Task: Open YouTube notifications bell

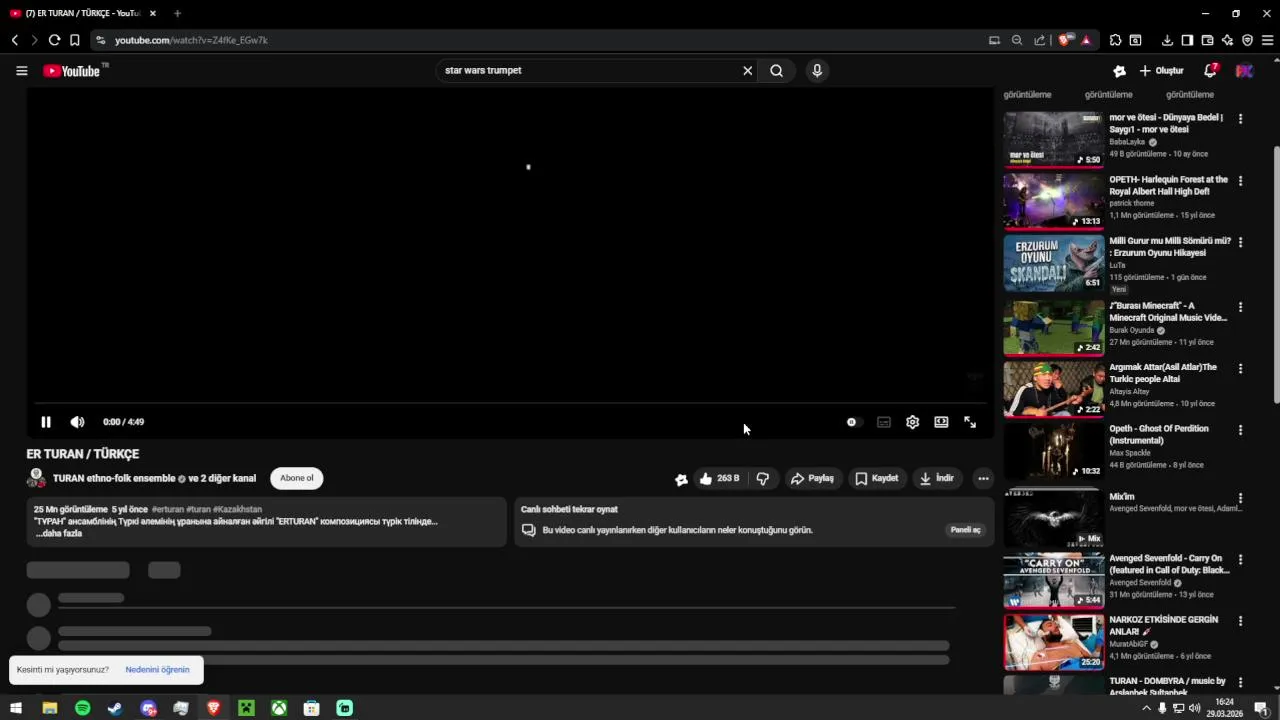Action: pos(1210,71)
